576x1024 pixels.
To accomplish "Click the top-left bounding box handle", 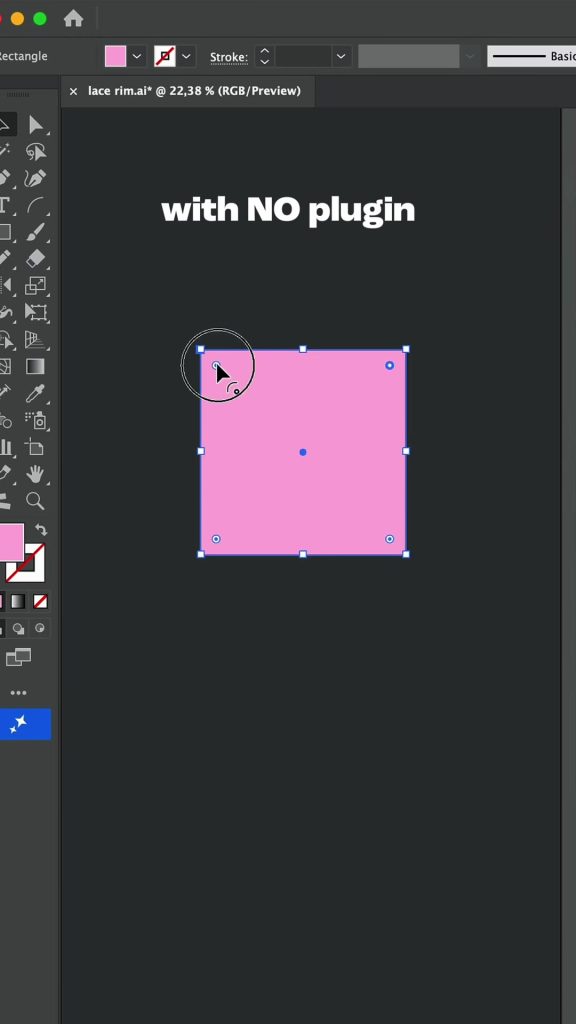I will (x=200, y=349).
